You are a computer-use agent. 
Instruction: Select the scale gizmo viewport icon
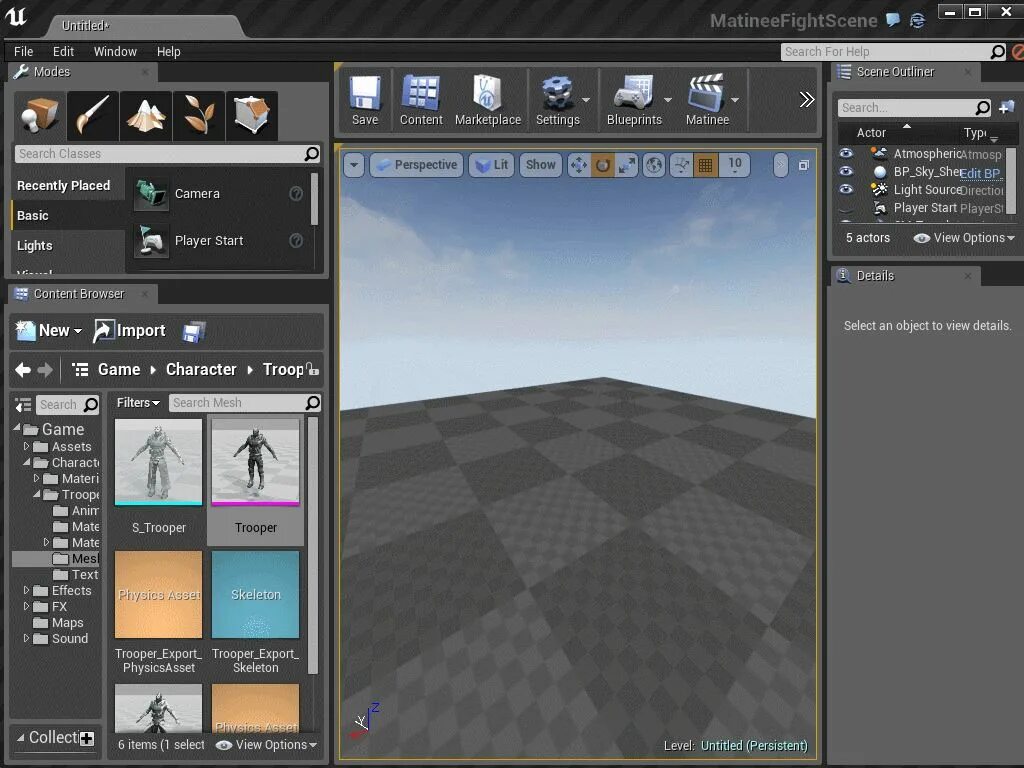(626, 165)
